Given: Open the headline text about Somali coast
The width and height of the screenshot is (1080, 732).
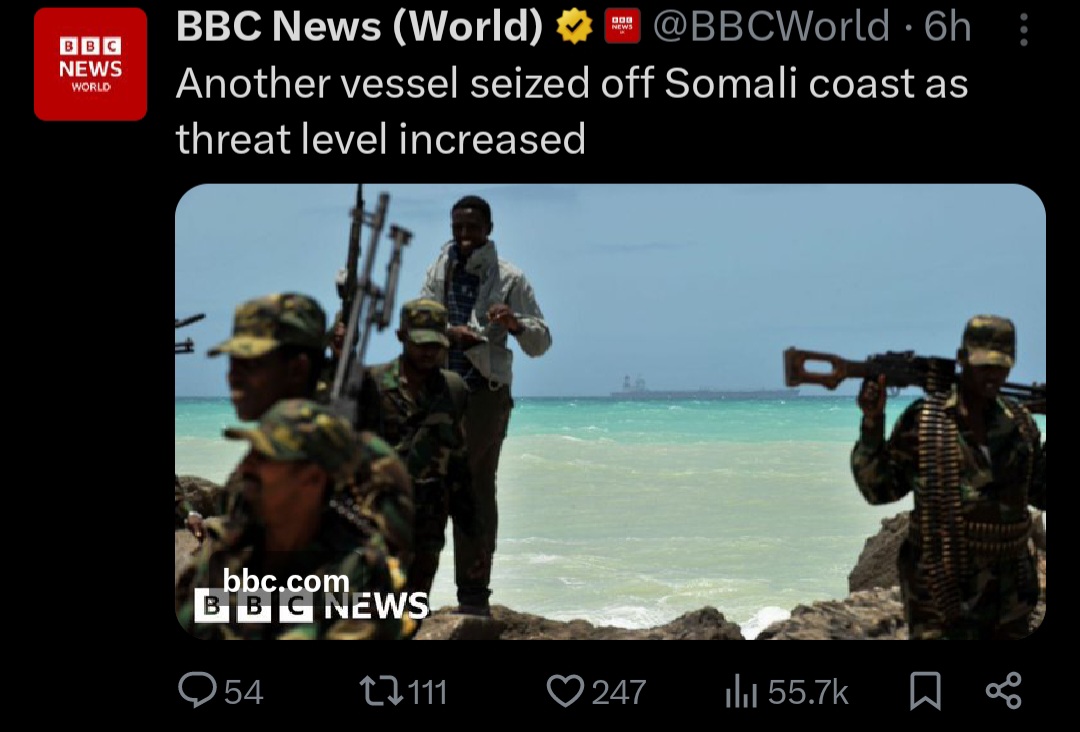Looking at the screenshot, I should coord(572,111).
